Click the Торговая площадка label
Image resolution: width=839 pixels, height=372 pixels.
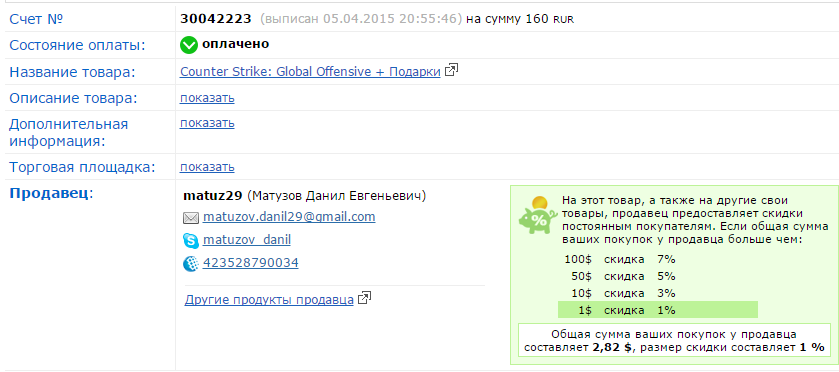[82, 168]
